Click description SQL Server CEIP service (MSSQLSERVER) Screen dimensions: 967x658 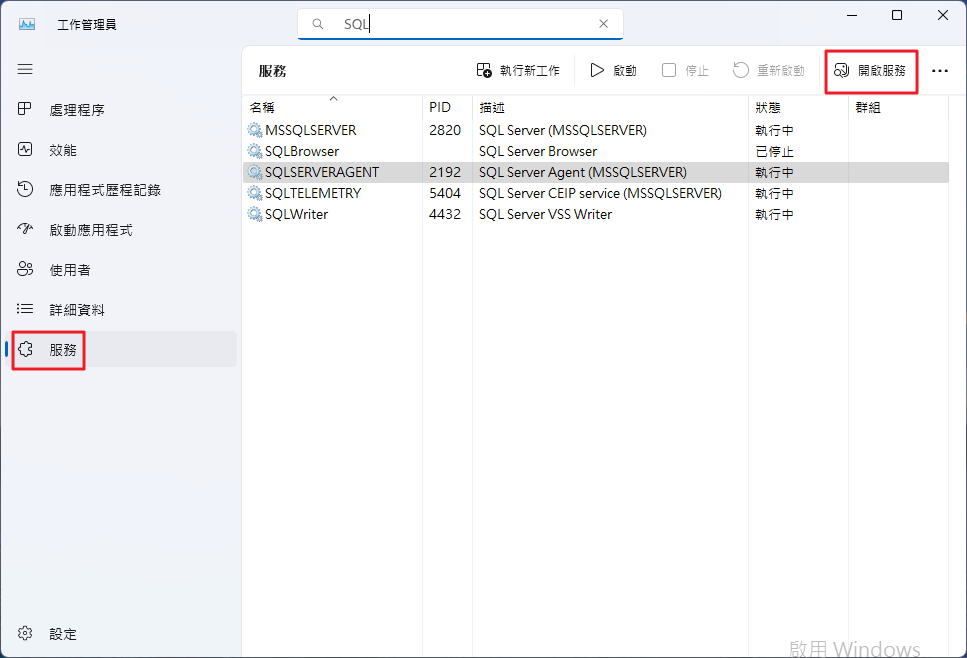(x=600, y=193)
